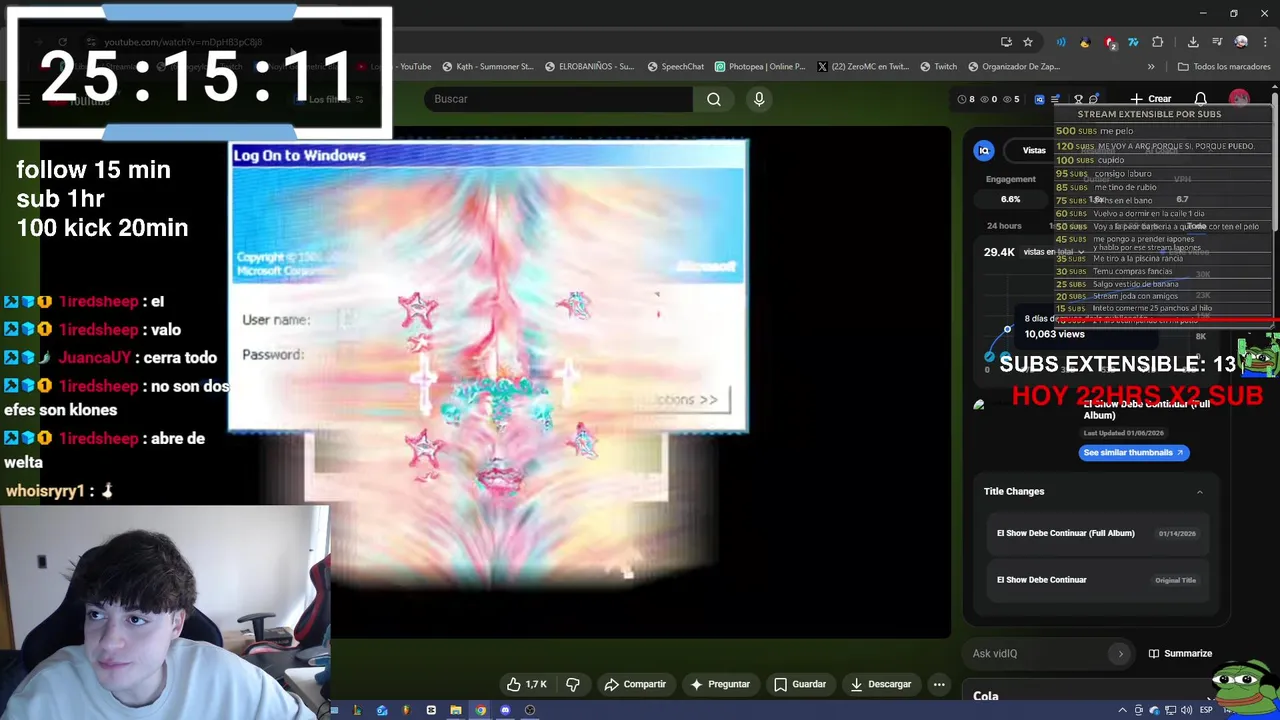Open the Twitch bookmark
Screen dimensions: 1280x720
(938, 67)
